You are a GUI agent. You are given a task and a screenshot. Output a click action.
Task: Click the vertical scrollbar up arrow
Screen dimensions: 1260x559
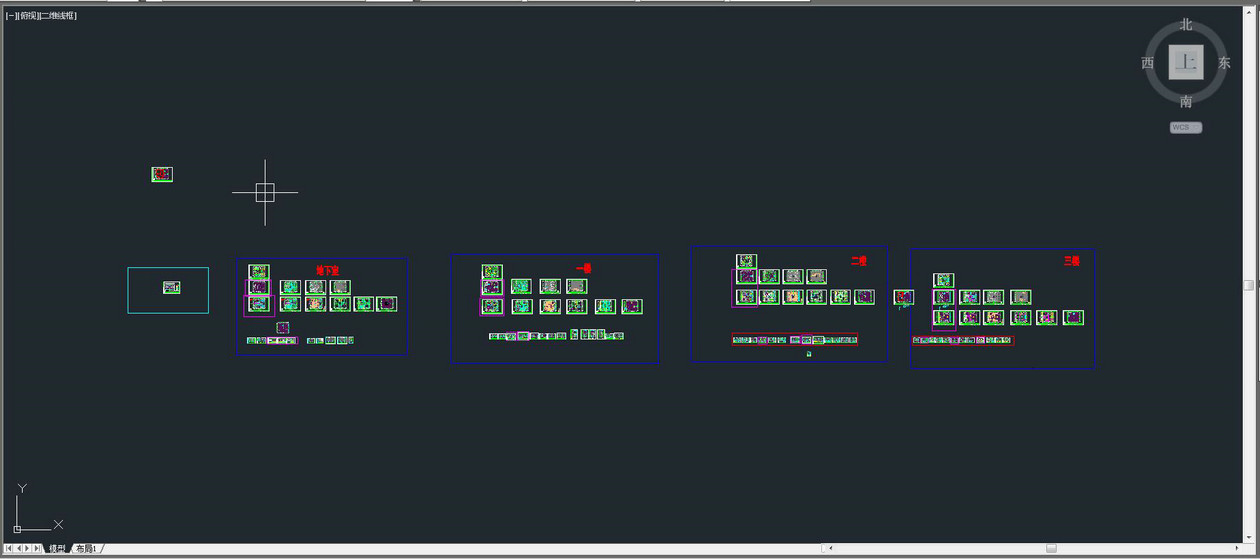pos(1249,12)
